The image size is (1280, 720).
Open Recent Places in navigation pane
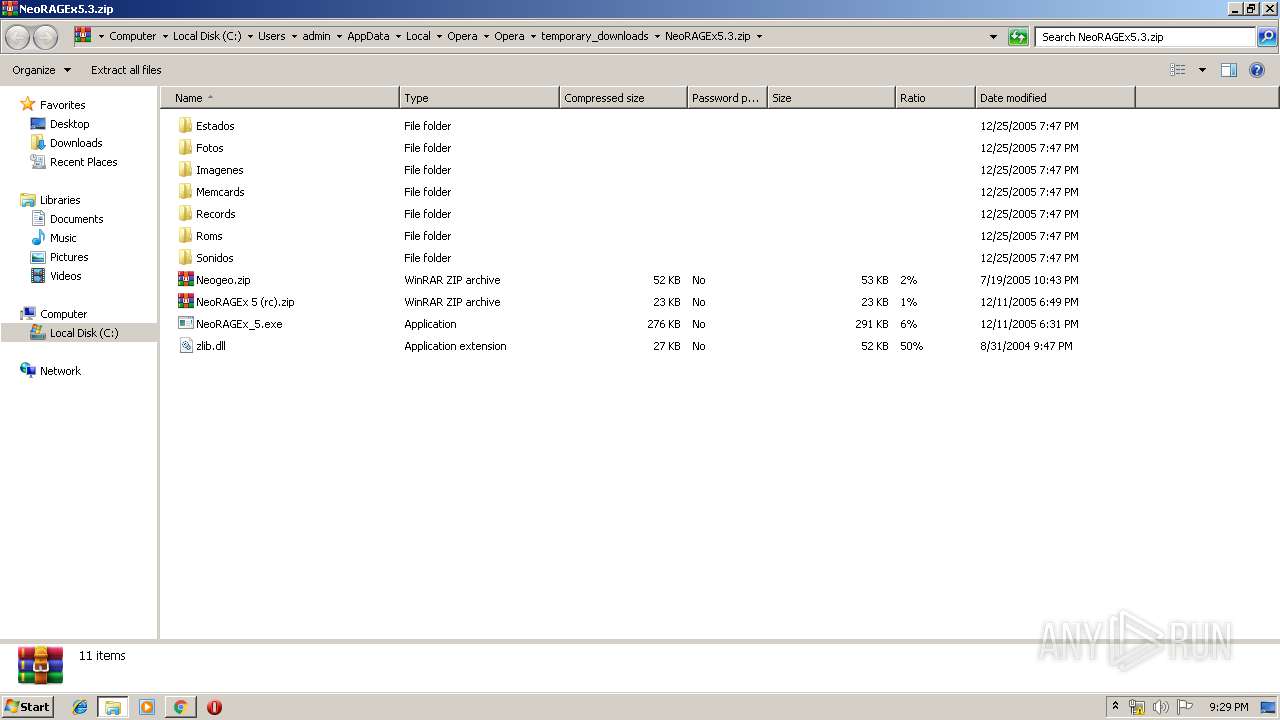(x=83, y=162)
